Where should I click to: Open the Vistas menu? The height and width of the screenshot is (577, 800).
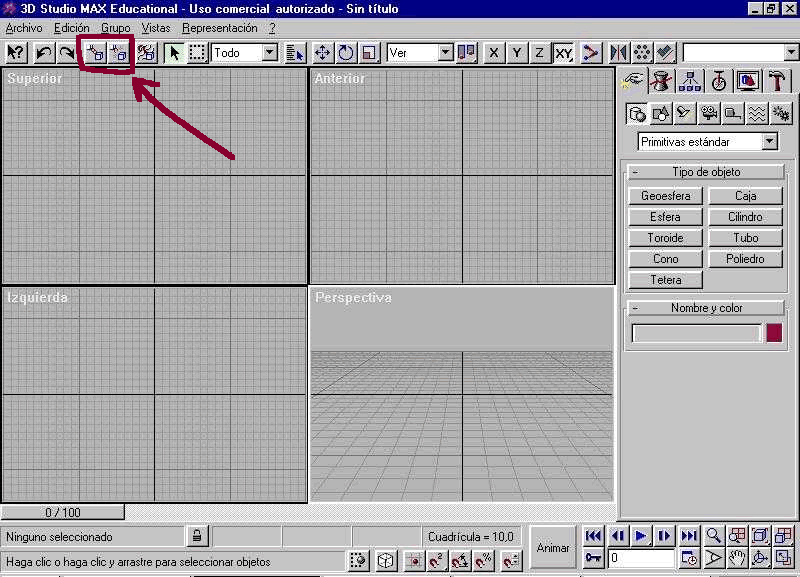click(156, 28)
